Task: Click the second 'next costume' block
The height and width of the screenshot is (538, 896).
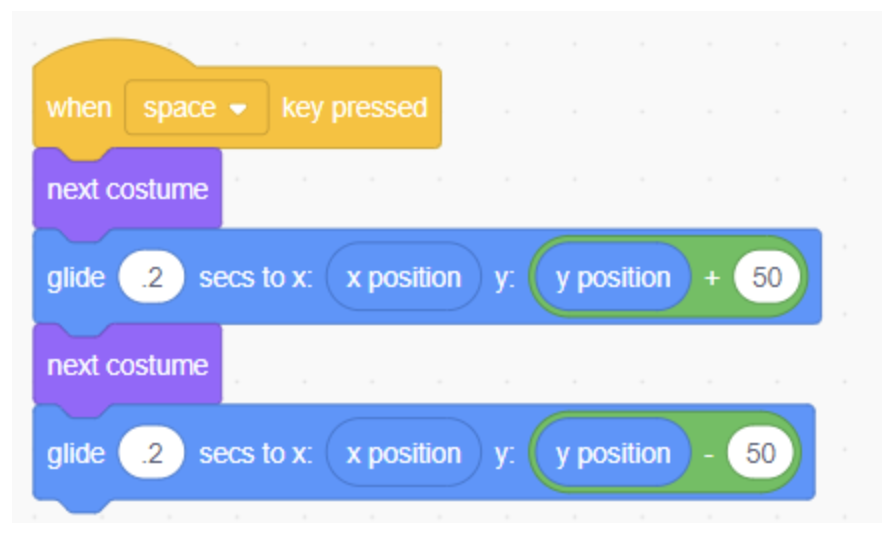Action: point(127,365)
